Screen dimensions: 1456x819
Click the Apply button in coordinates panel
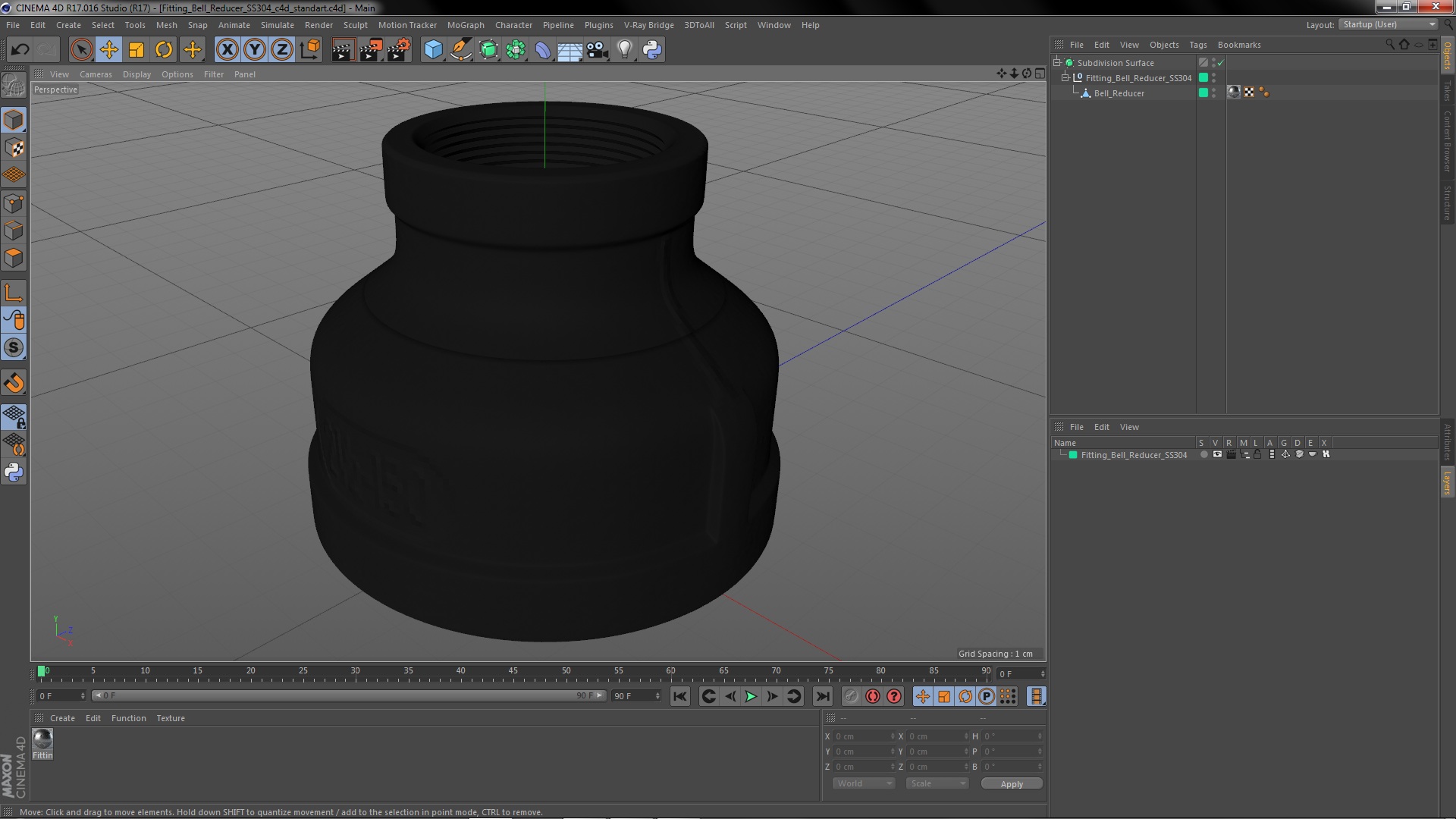click(x=1012, y=784)
